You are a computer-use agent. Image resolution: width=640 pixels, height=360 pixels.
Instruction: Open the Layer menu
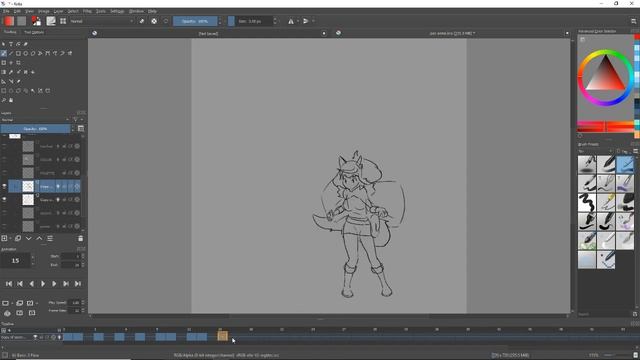coord(58,11)
